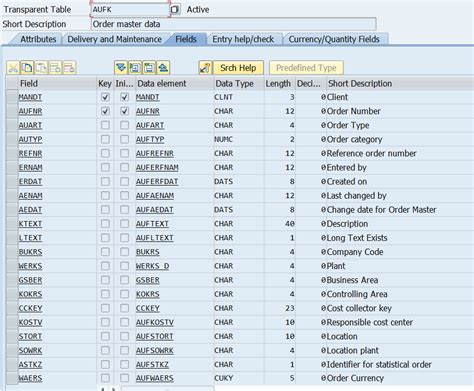
Task: Click the Paste icon in the toolbar
Action: 41,68
